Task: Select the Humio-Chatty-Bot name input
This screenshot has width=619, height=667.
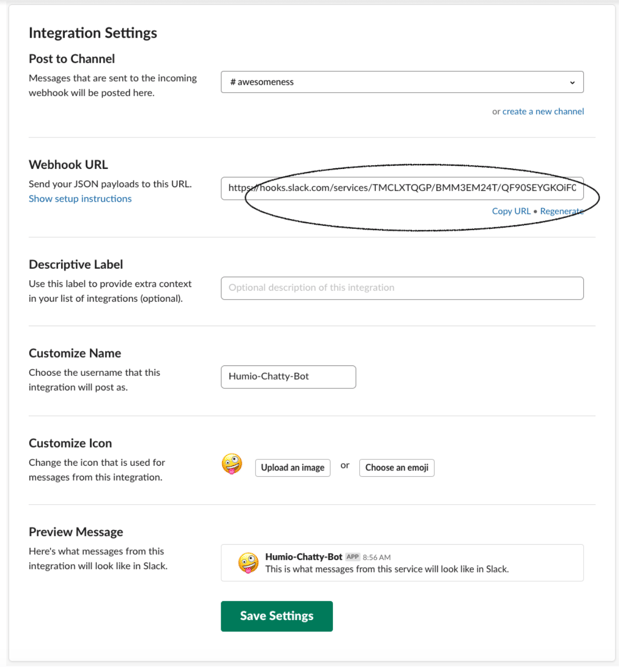Action: point(288,377)
